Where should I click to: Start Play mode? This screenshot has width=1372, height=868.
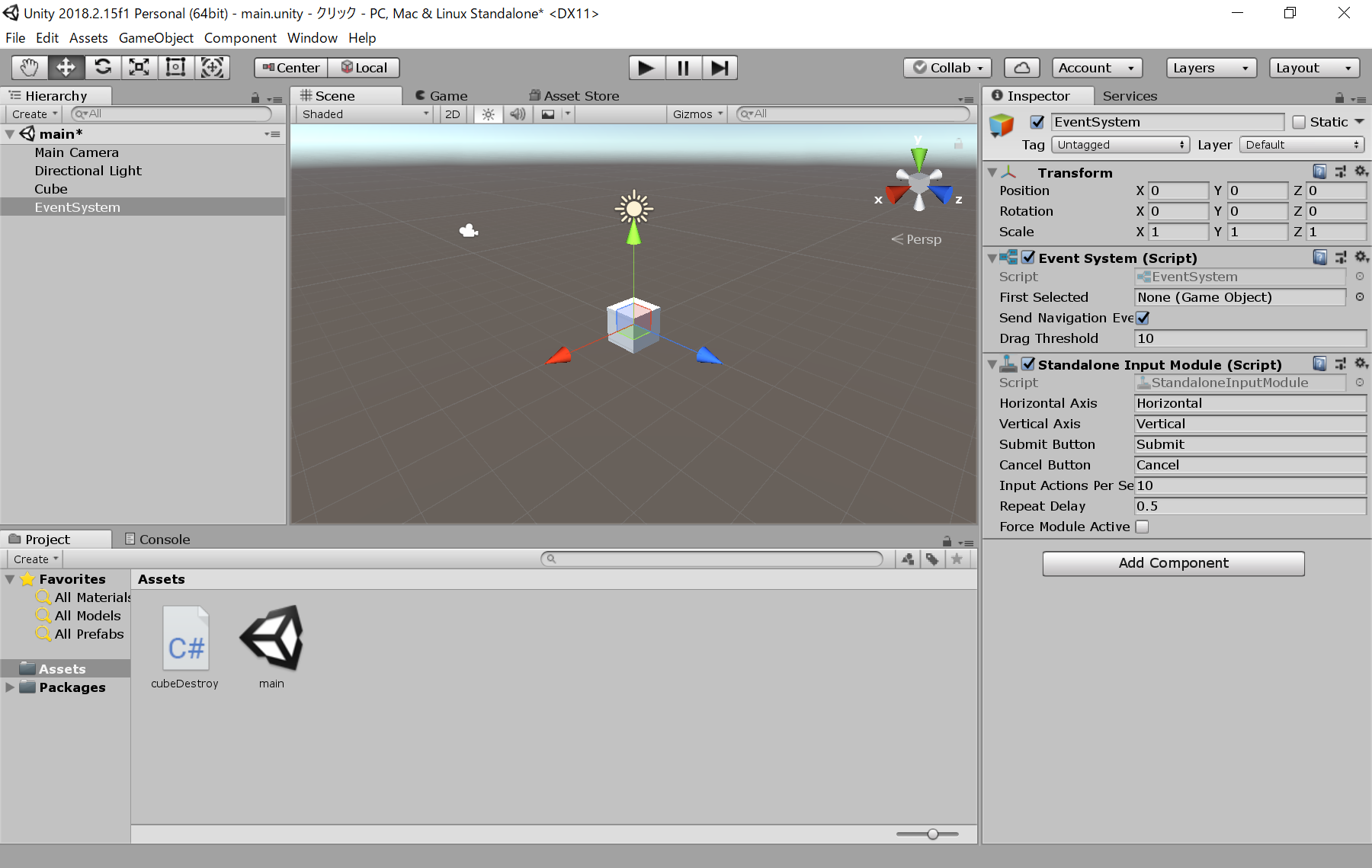646,68
